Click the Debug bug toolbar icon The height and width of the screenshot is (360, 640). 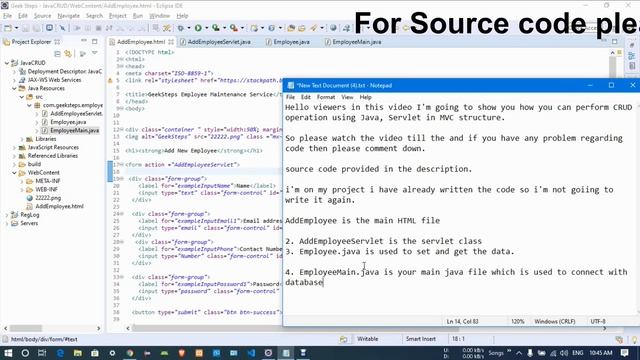[x=181, y=28]
